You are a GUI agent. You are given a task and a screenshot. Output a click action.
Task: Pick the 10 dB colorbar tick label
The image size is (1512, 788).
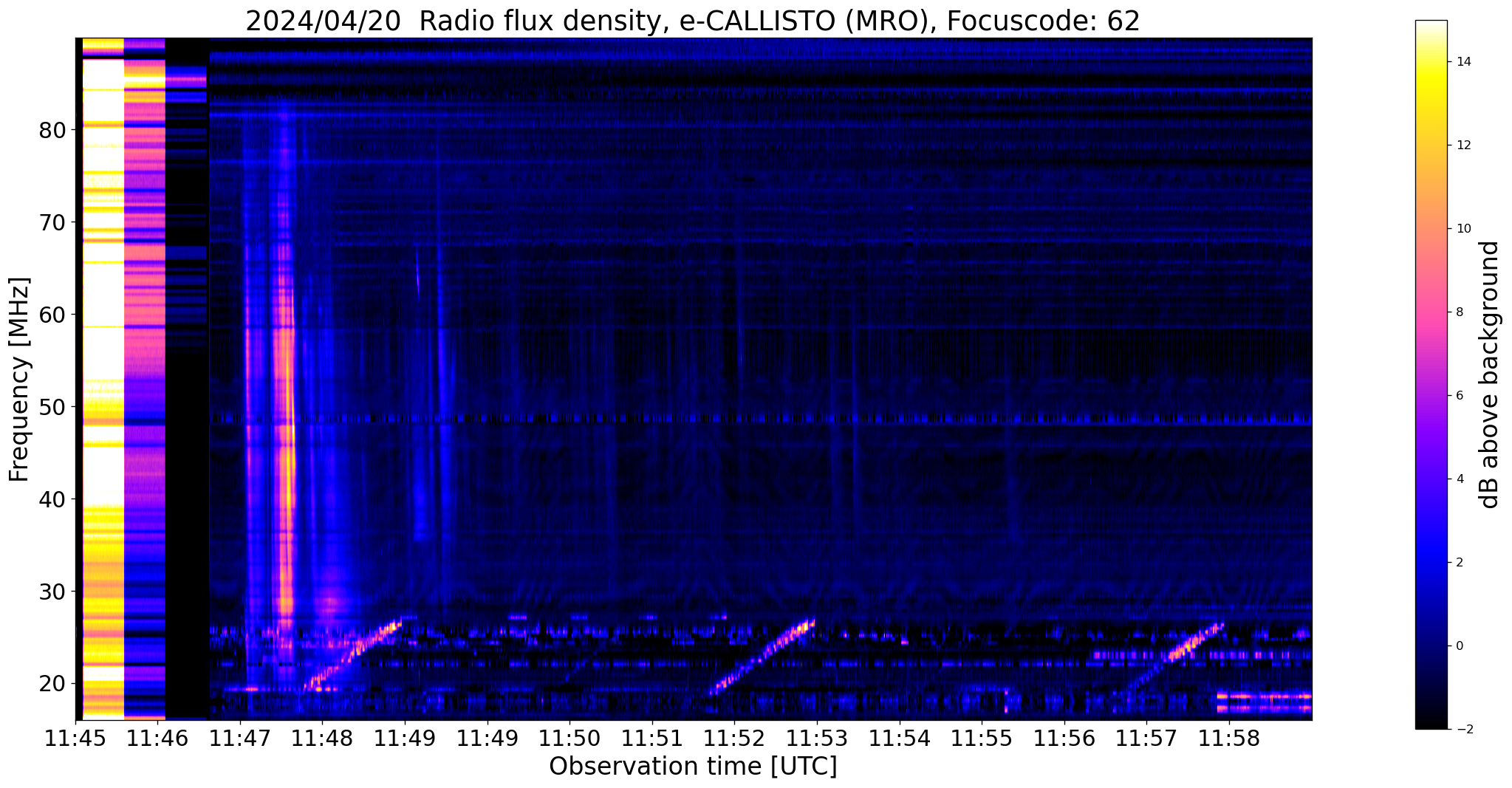pos(1465,229)
